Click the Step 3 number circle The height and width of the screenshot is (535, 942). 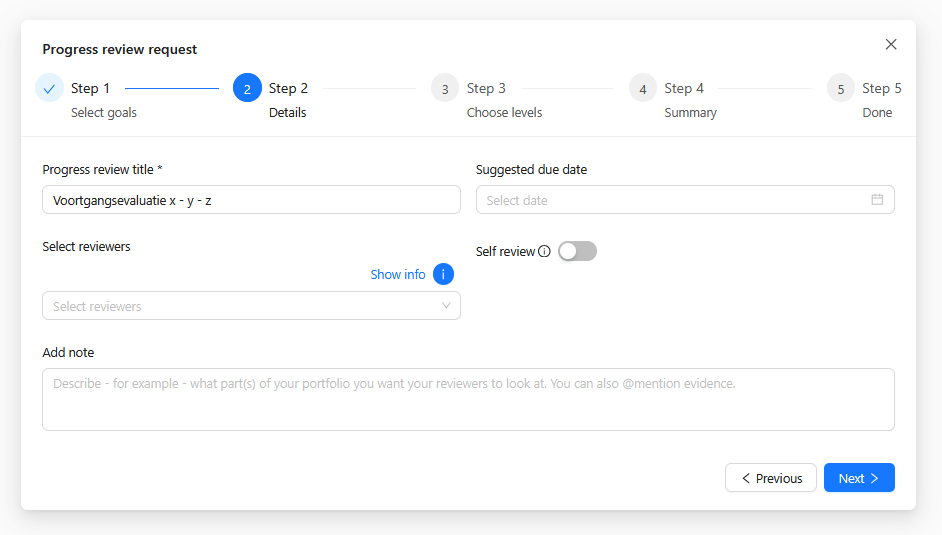point(445,88)
